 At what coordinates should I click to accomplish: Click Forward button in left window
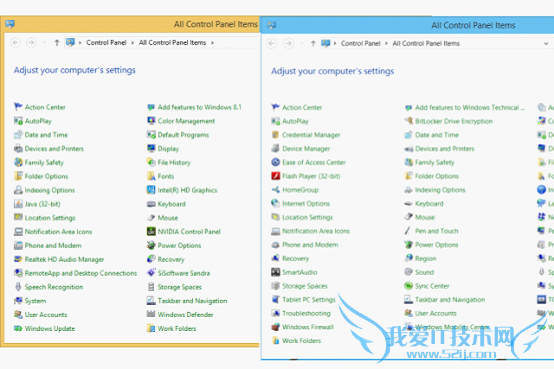pos(31,43)
